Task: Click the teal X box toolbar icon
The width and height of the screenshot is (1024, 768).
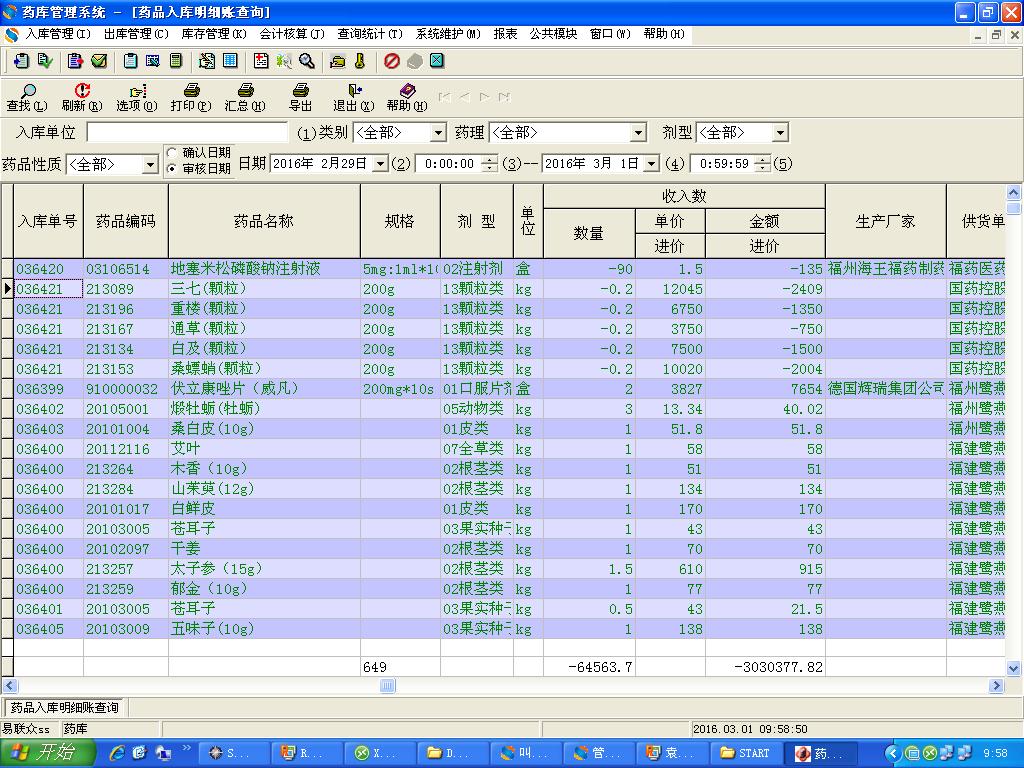Action: point(437,61)
